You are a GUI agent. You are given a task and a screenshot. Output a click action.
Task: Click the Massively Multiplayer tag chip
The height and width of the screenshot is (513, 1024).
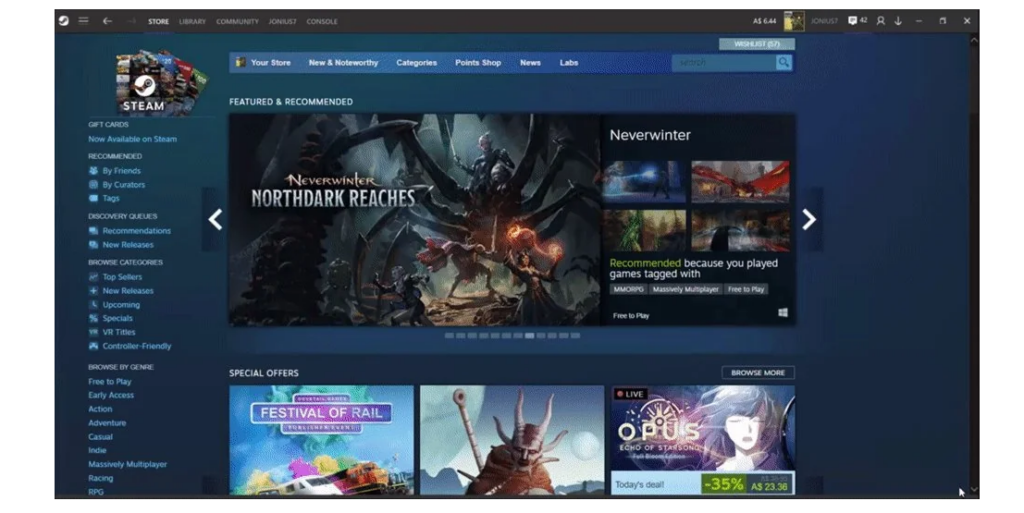tap(685, 289)
